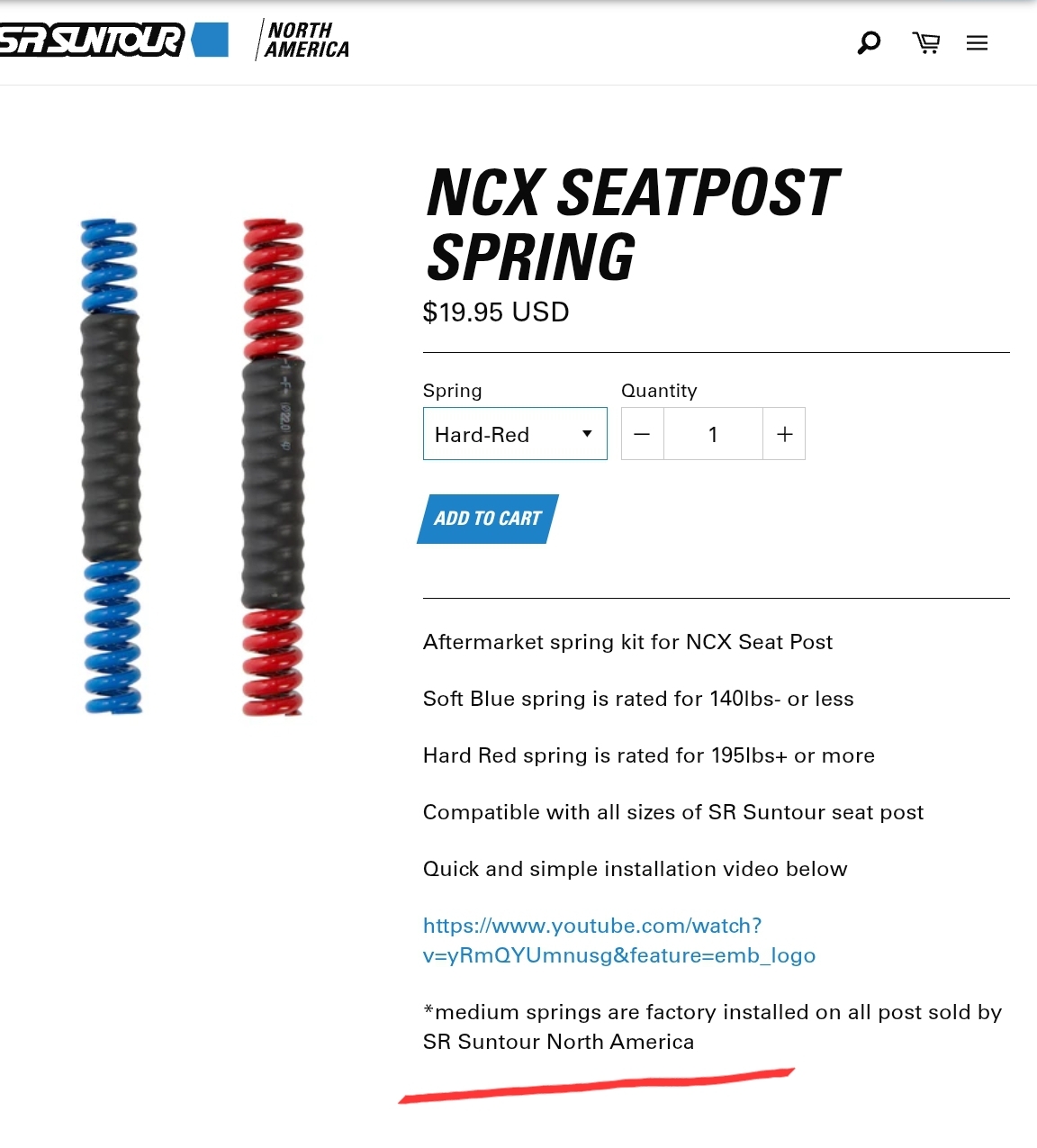Open the search magnifier icon

pyautogui.click(x=869, y=42)
